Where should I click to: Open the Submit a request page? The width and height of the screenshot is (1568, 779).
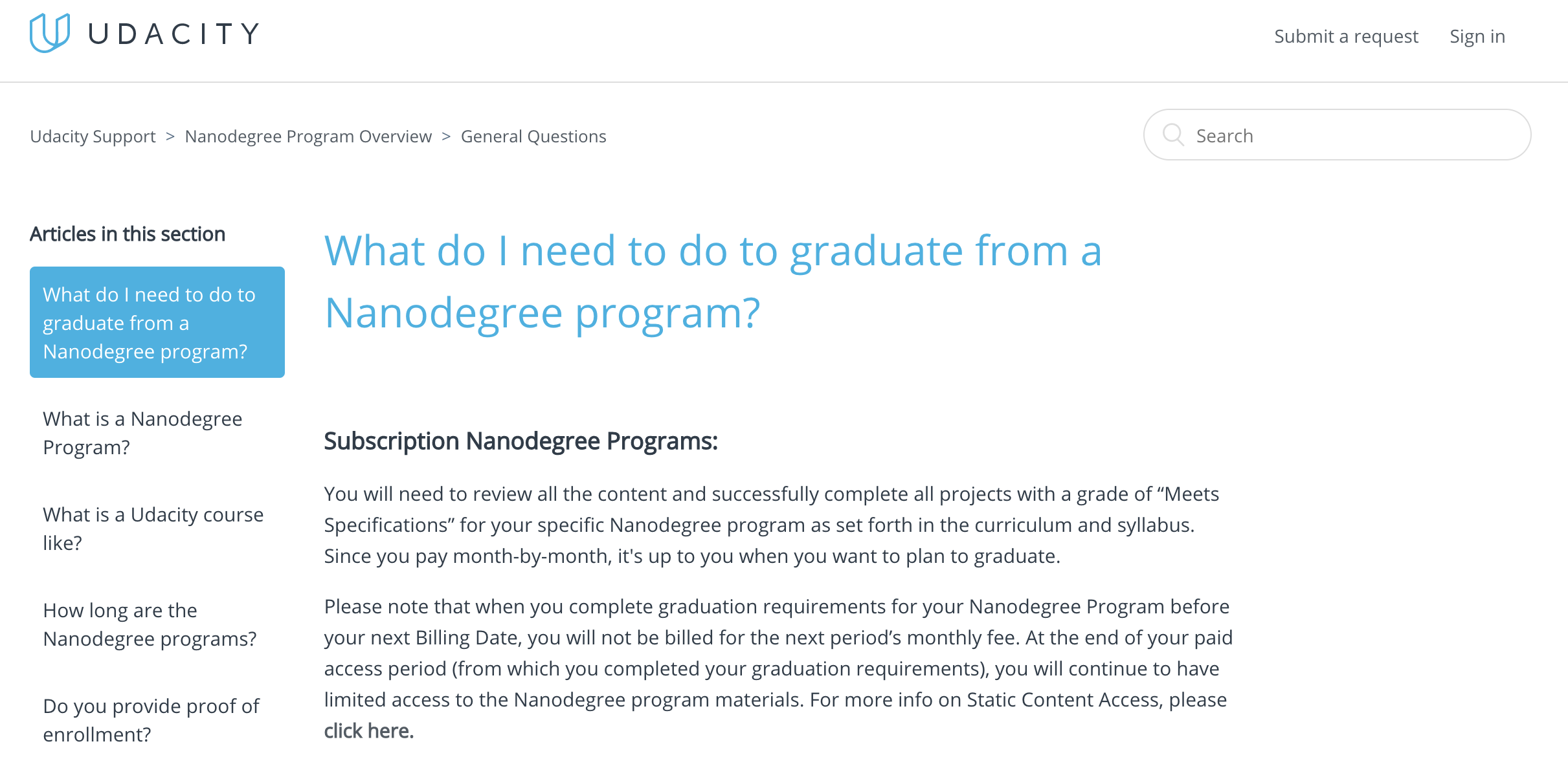1346,36
